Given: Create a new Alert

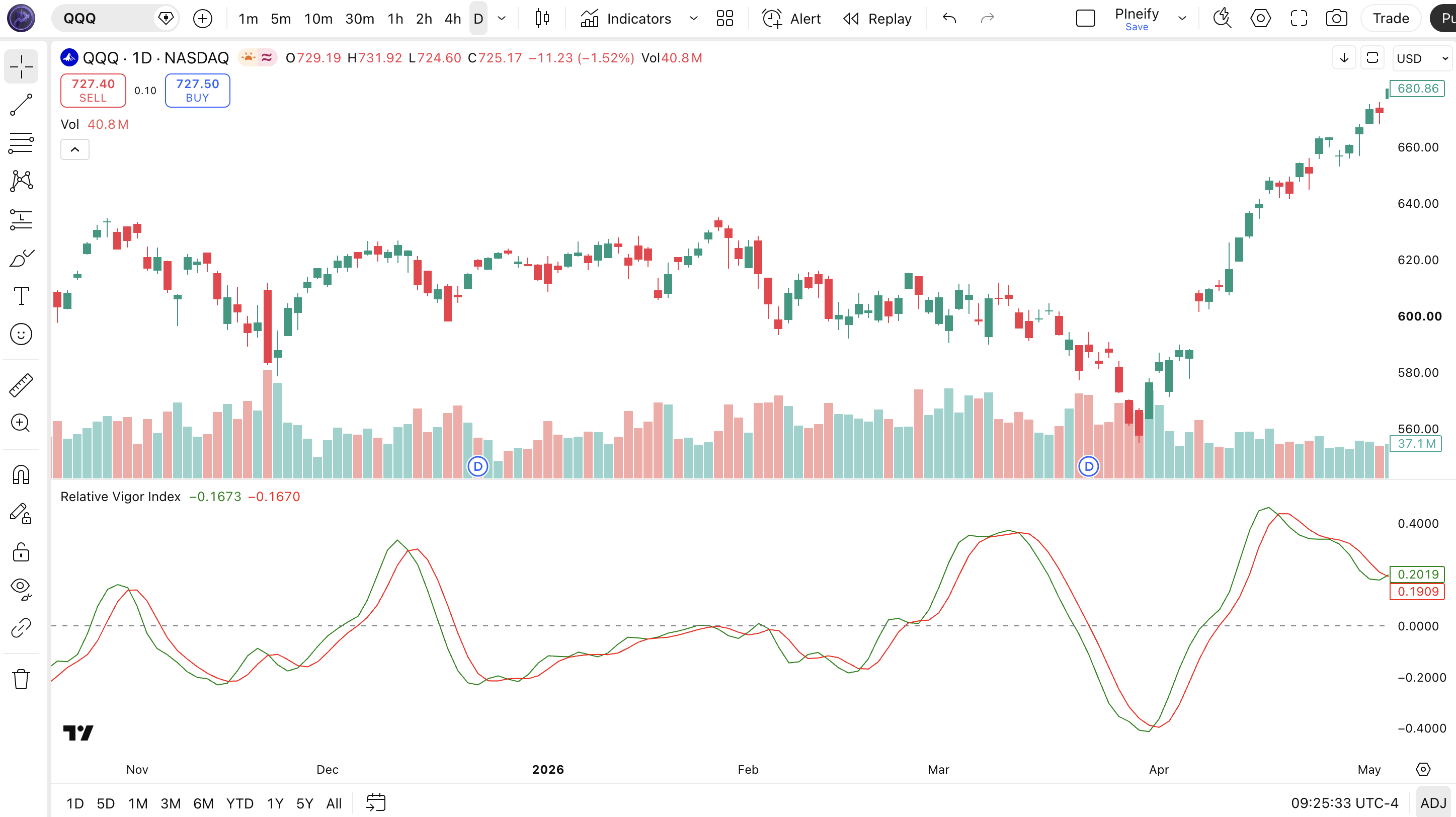Looking at the screenshot, I should click(791, 19).
